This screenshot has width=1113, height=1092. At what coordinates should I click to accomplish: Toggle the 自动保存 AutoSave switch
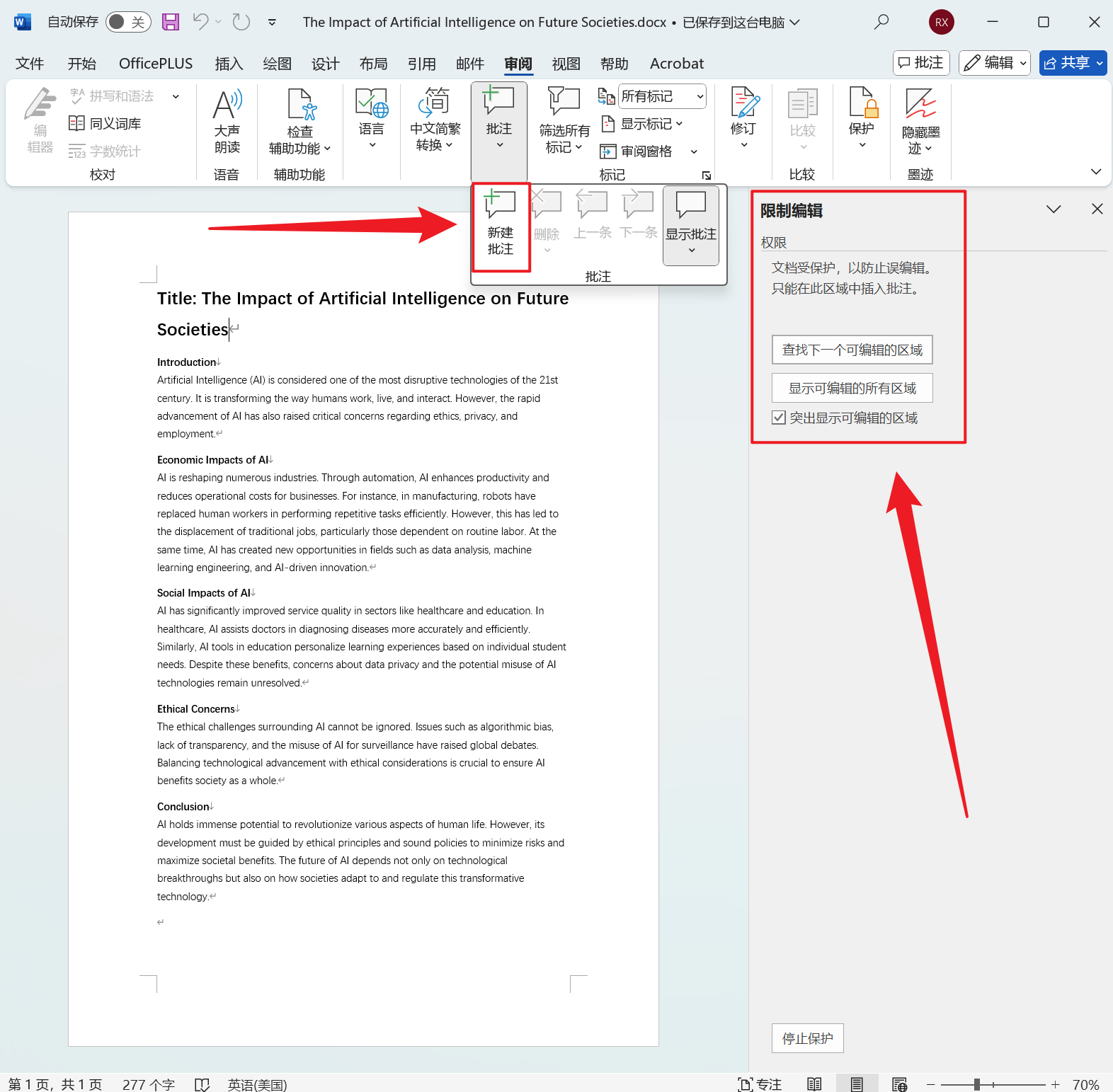(127, 22)
